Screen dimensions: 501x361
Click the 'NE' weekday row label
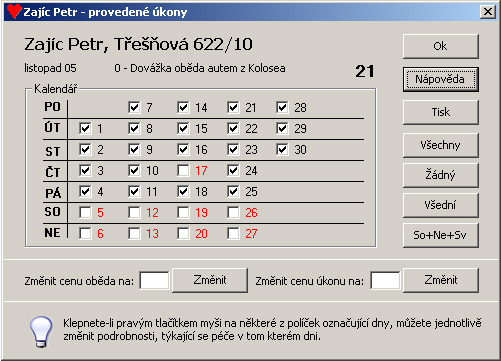coord(52,233)
